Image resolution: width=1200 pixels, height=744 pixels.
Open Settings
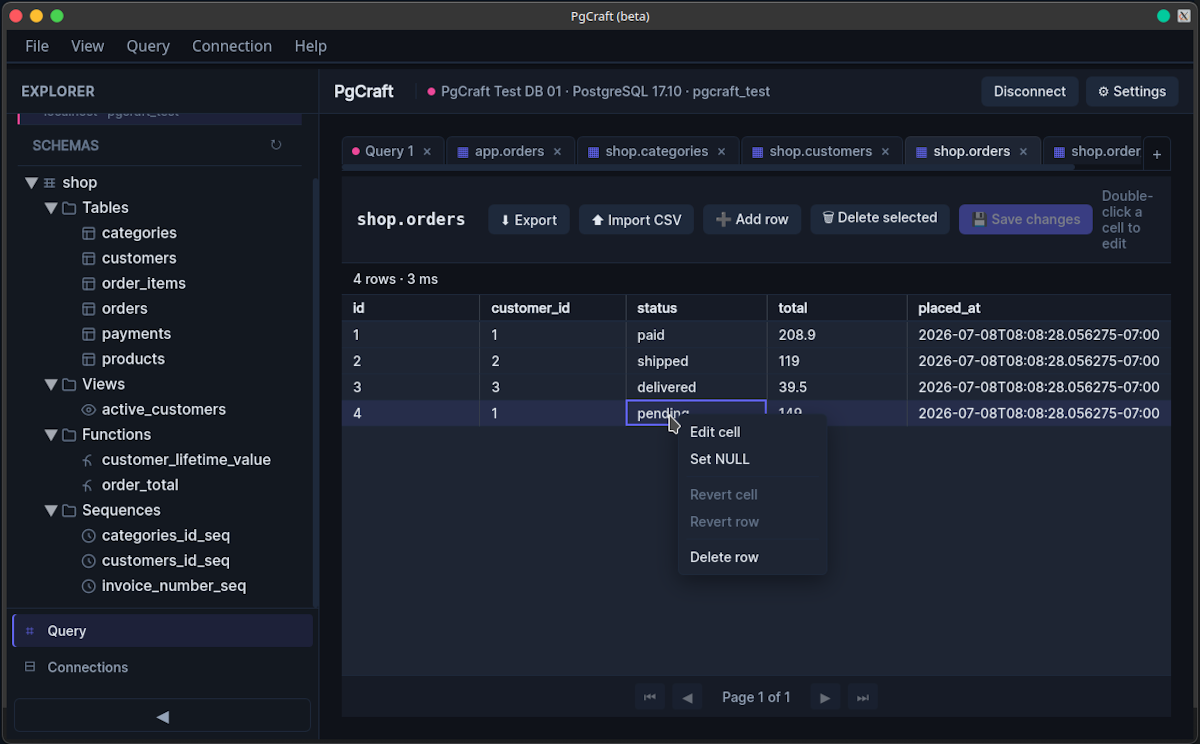pos(1132,91)
